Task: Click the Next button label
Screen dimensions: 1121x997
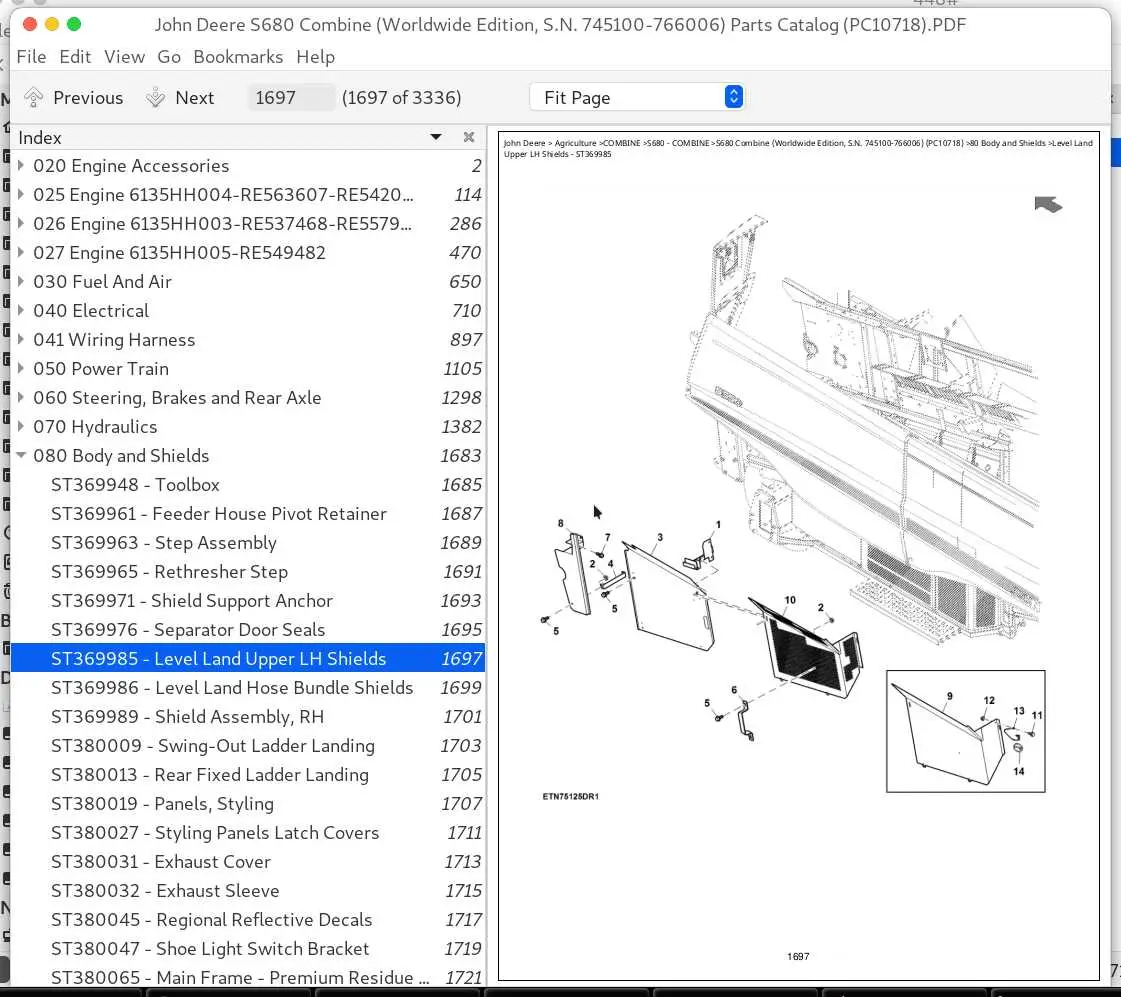Action: (x=194, y=97)
